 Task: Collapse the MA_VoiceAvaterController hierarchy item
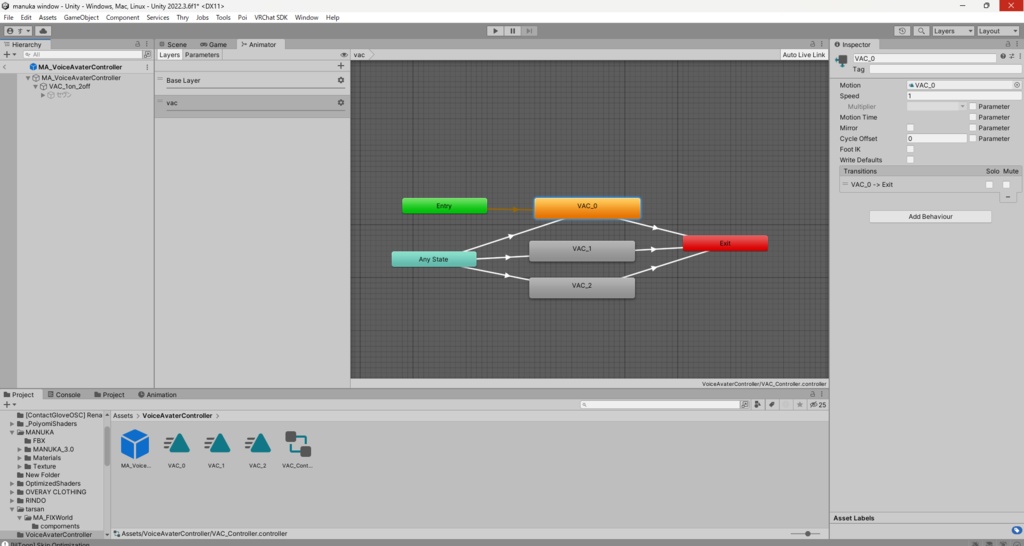tap(28, 78)
